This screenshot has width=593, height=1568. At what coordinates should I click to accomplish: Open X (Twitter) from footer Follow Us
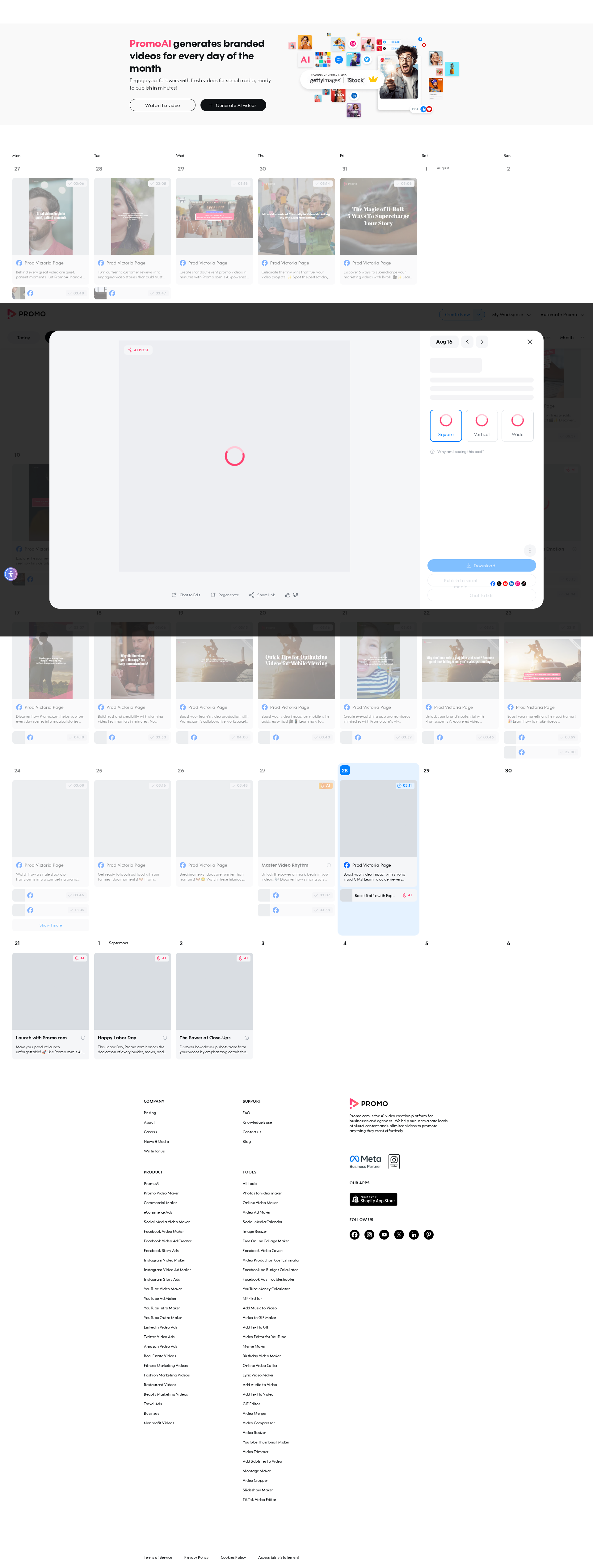[x=399, y=1234]
